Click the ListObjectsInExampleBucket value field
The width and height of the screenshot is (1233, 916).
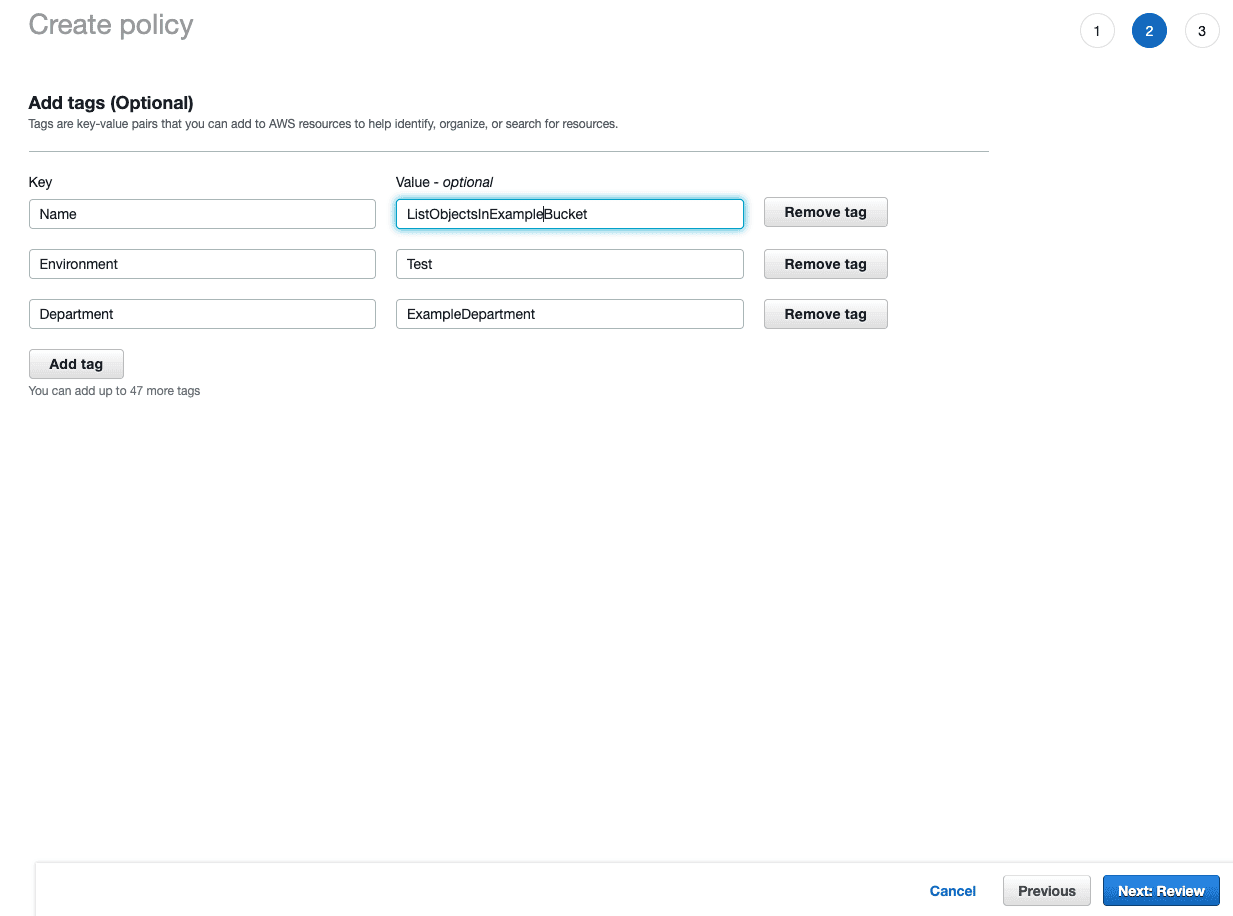[x=569, y=213]
